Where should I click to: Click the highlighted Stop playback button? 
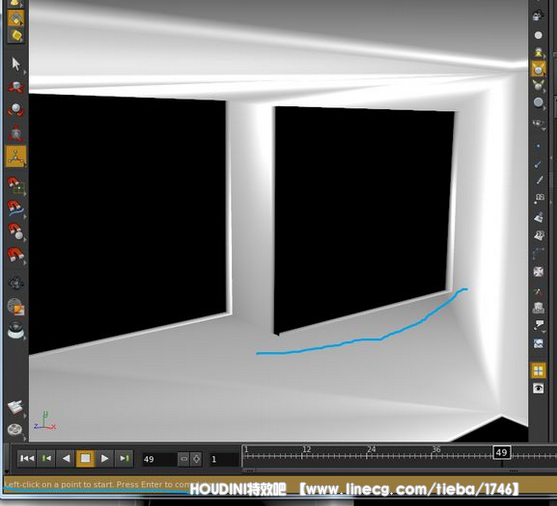(x=85, y=458)
